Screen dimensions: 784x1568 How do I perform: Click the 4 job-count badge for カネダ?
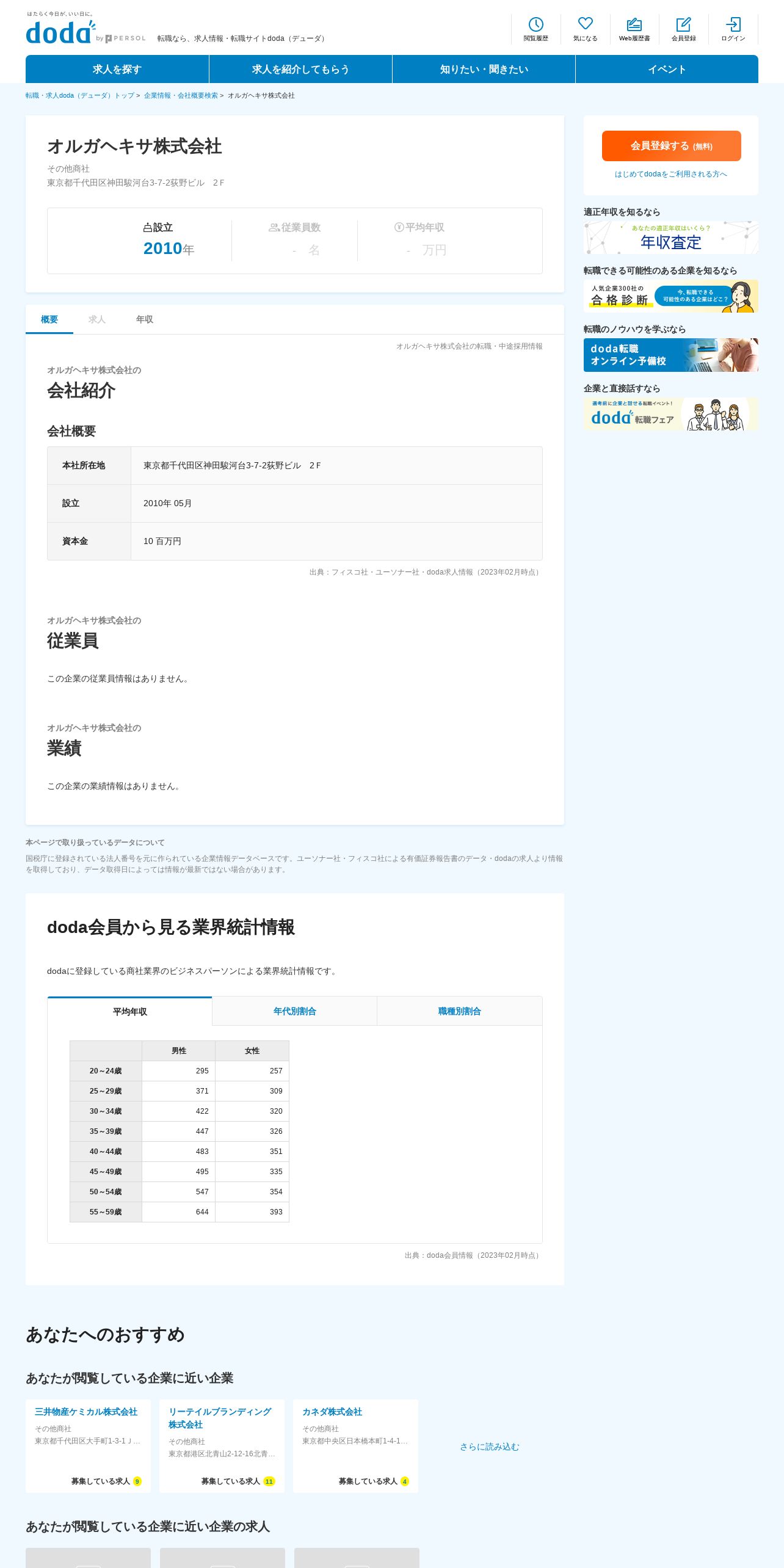(405, 1481)
